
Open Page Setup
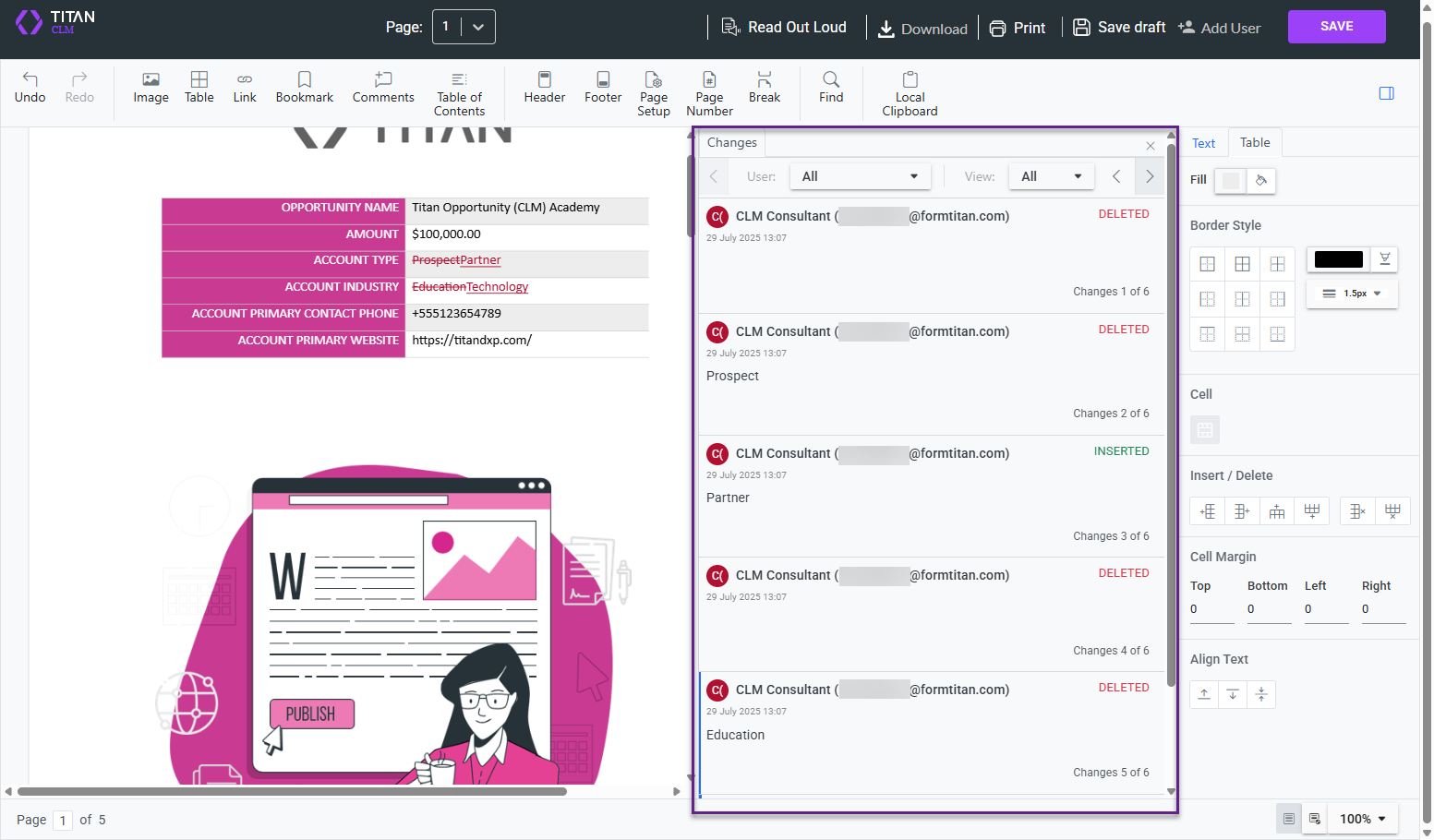654,93
